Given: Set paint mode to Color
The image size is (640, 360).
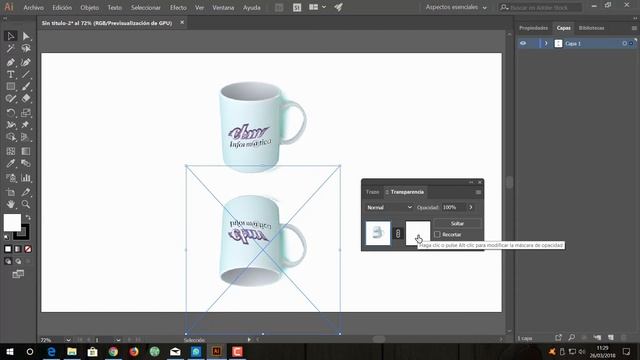Looking at the screenshot, I should (8, 249).
